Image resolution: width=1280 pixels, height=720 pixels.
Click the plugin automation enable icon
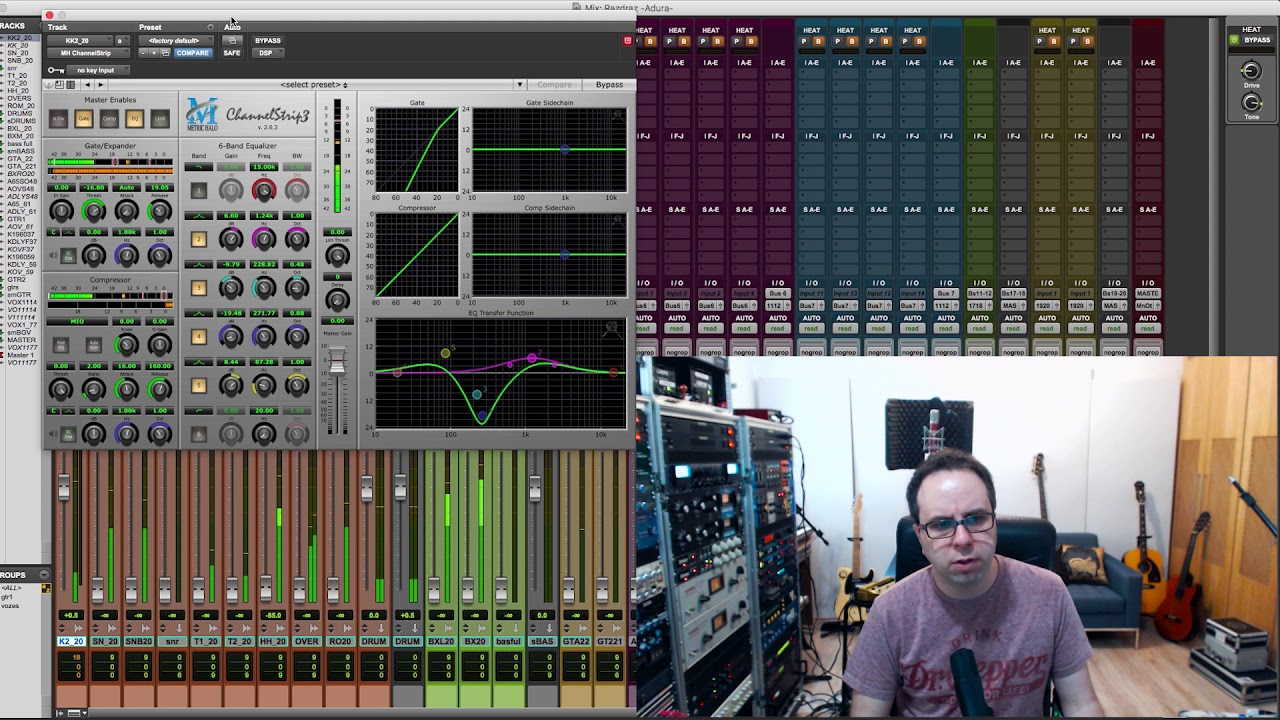coord(232,40)
